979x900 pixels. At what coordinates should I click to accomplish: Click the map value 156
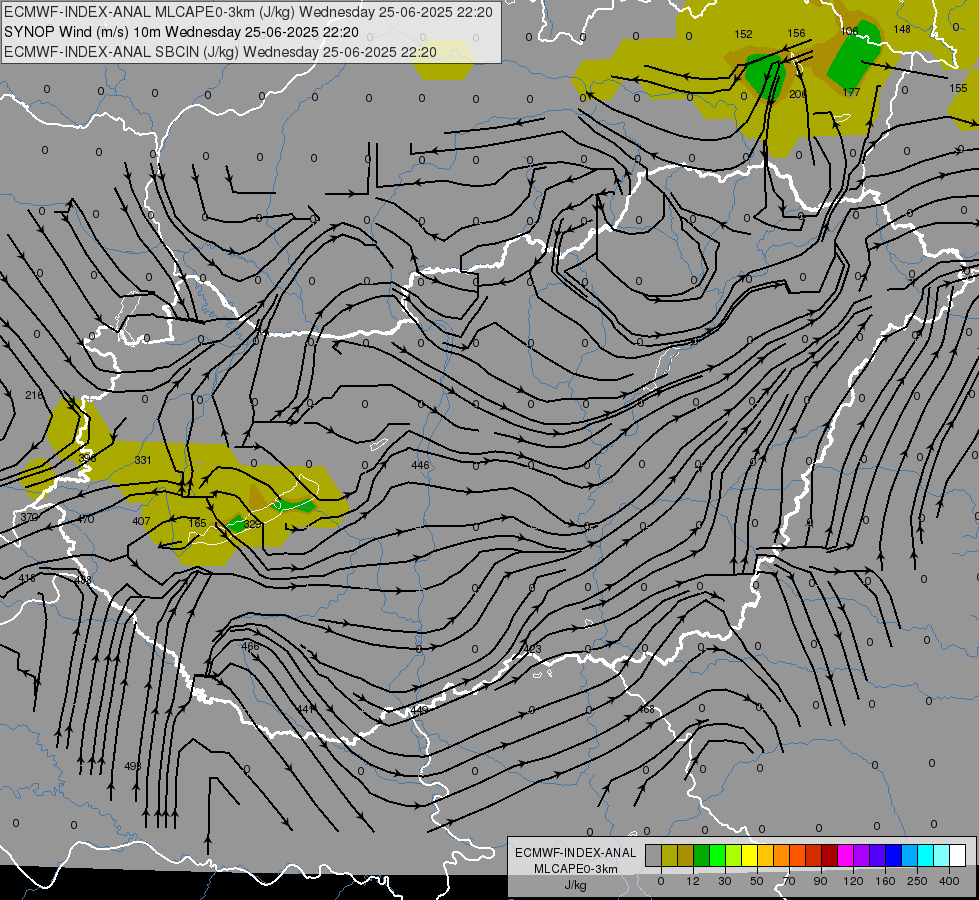(796, 33)
